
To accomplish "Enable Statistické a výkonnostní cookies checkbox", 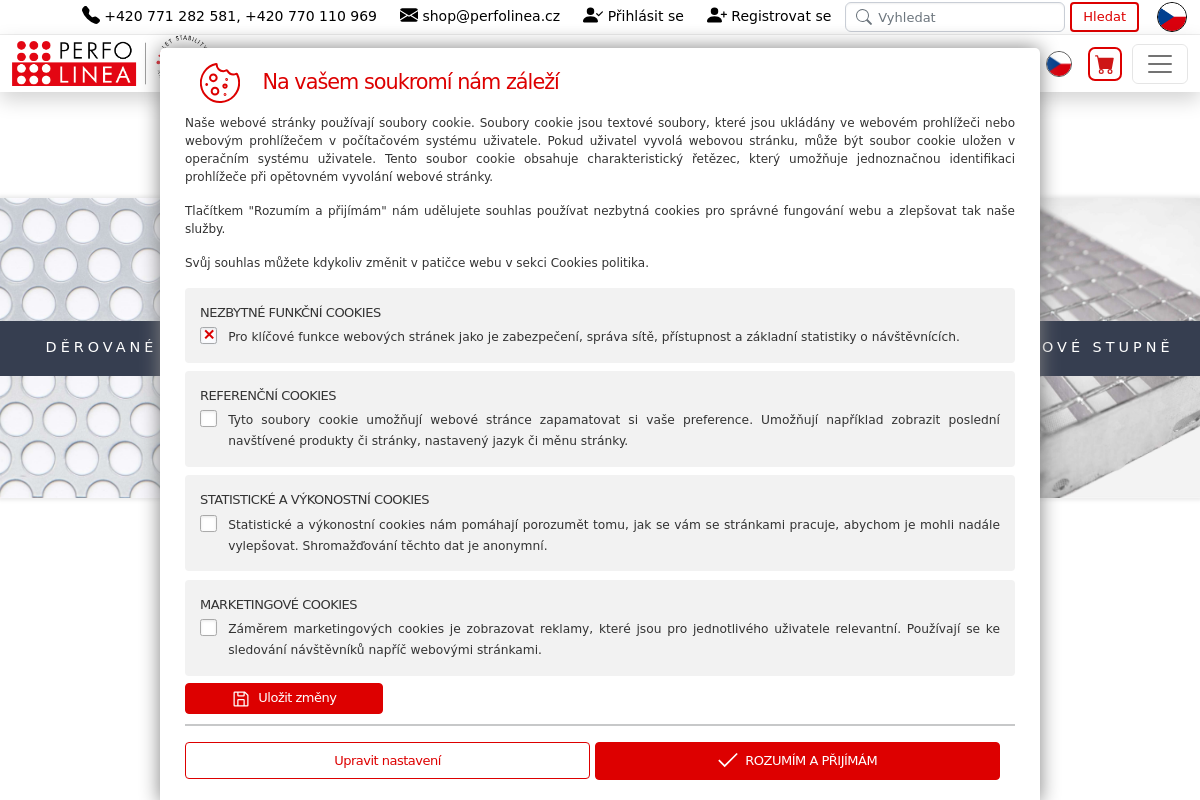I will pyautogui.click(x=208, y=523).
